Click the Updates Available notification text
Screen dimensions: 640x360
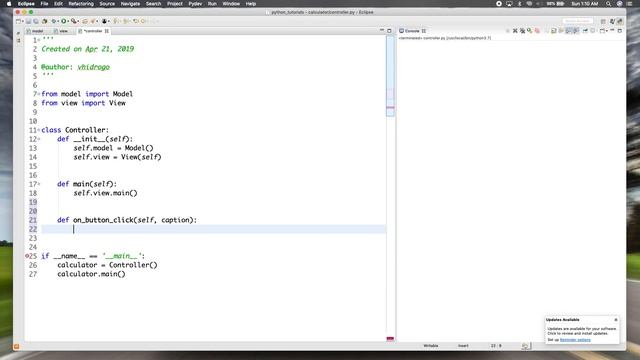582,331
